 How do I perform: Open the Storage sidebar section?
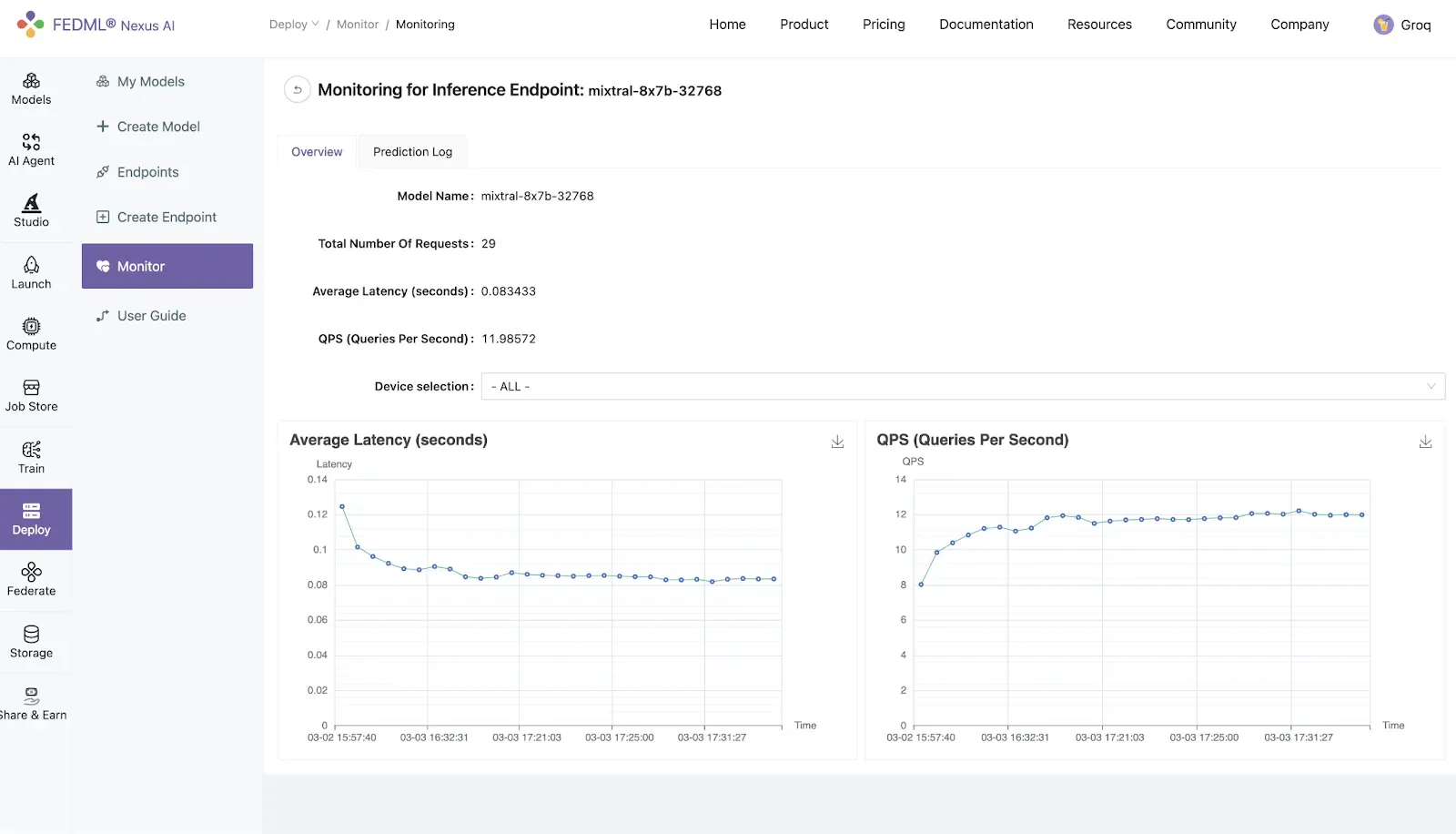(x=32, y=642)
